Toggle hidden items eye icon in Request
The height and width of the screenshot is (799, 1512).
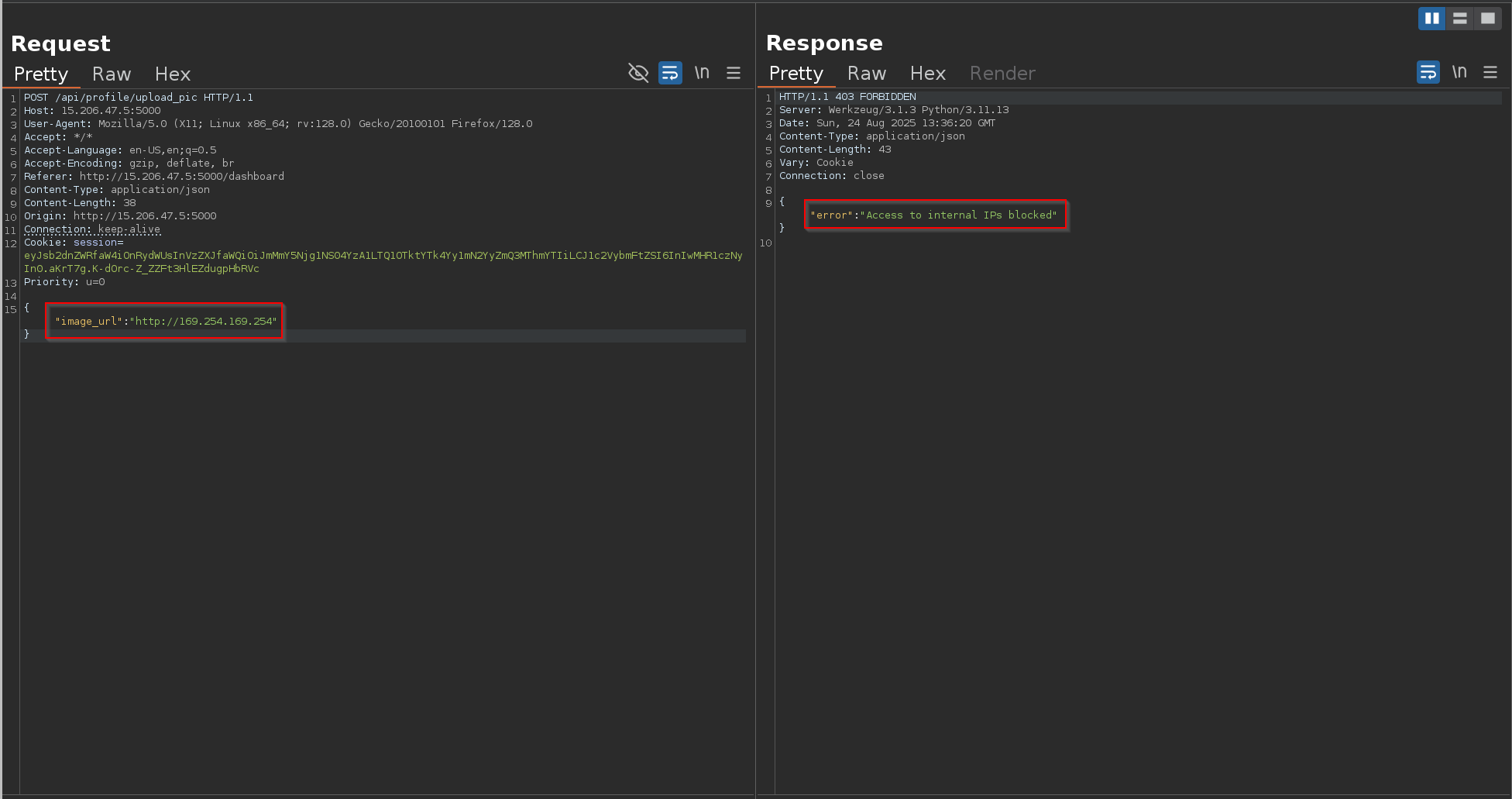[x=637, y=73]
